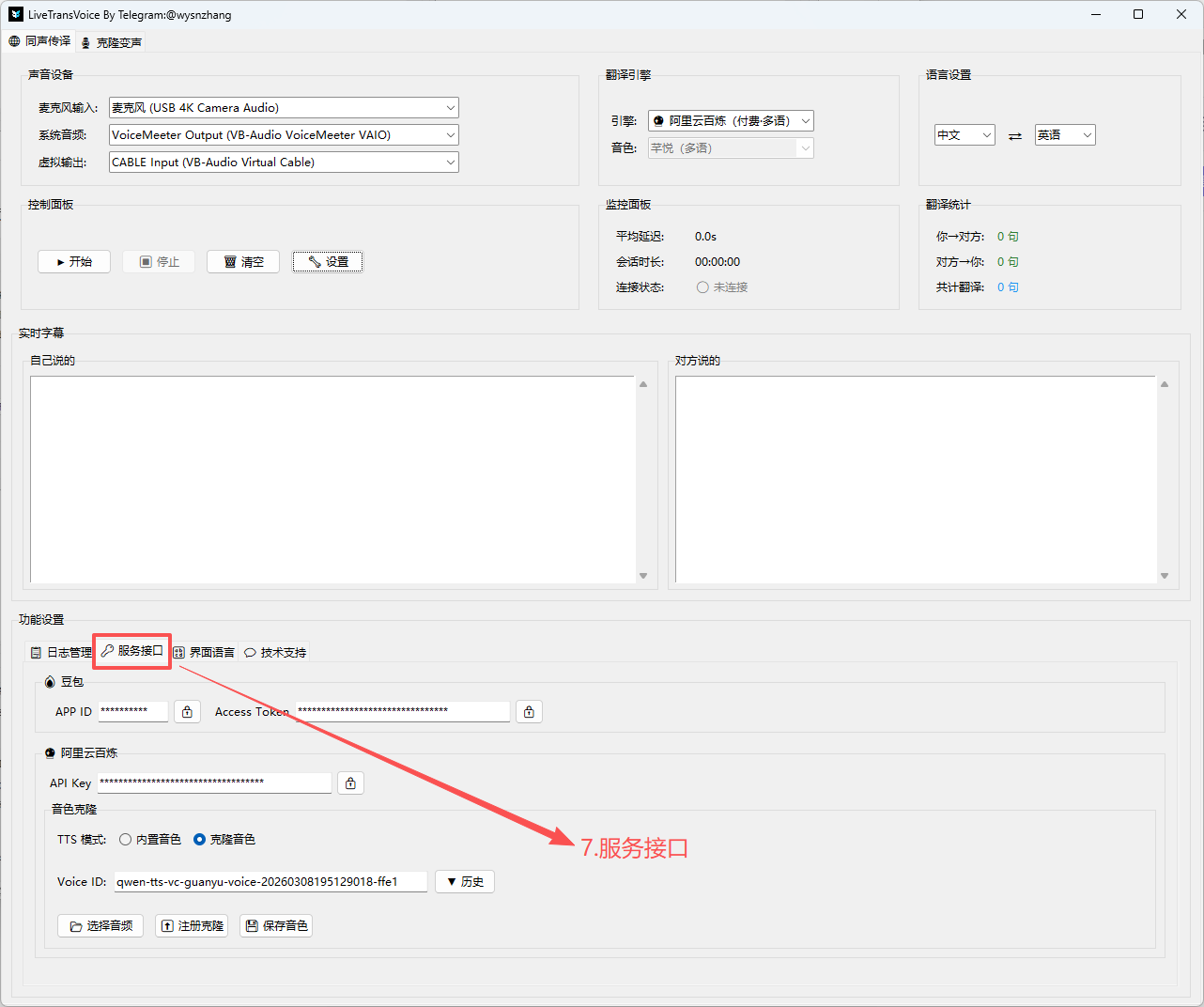The image size is (1204, 1007).
Task: Click the 开始 start button
Action: [x=74, y=262]
